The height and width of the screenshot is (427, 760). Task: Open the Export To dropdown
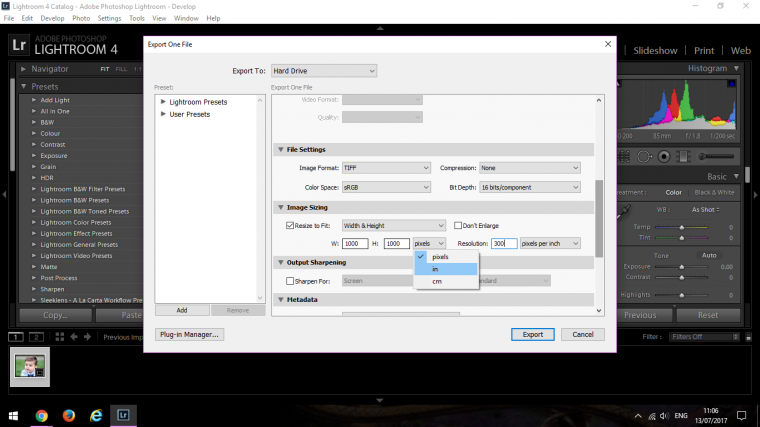(x=324, y=71)
